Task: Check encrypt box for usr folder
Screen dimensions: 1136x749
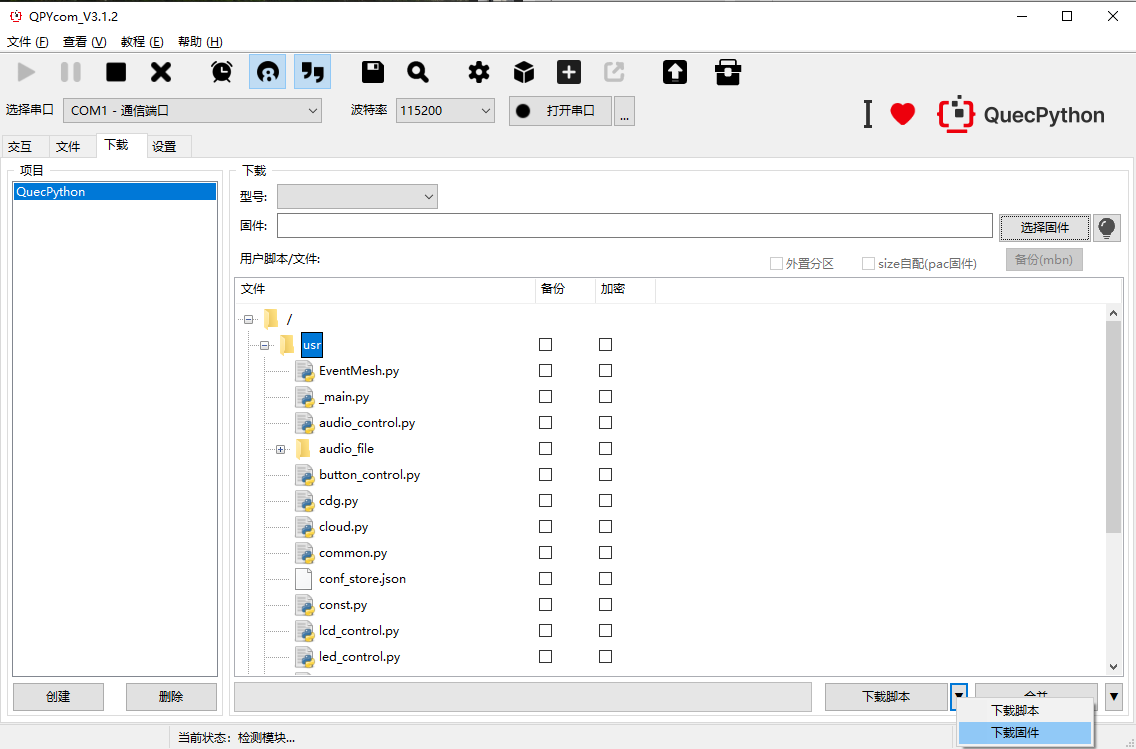Action: click(x=606, y=345)
